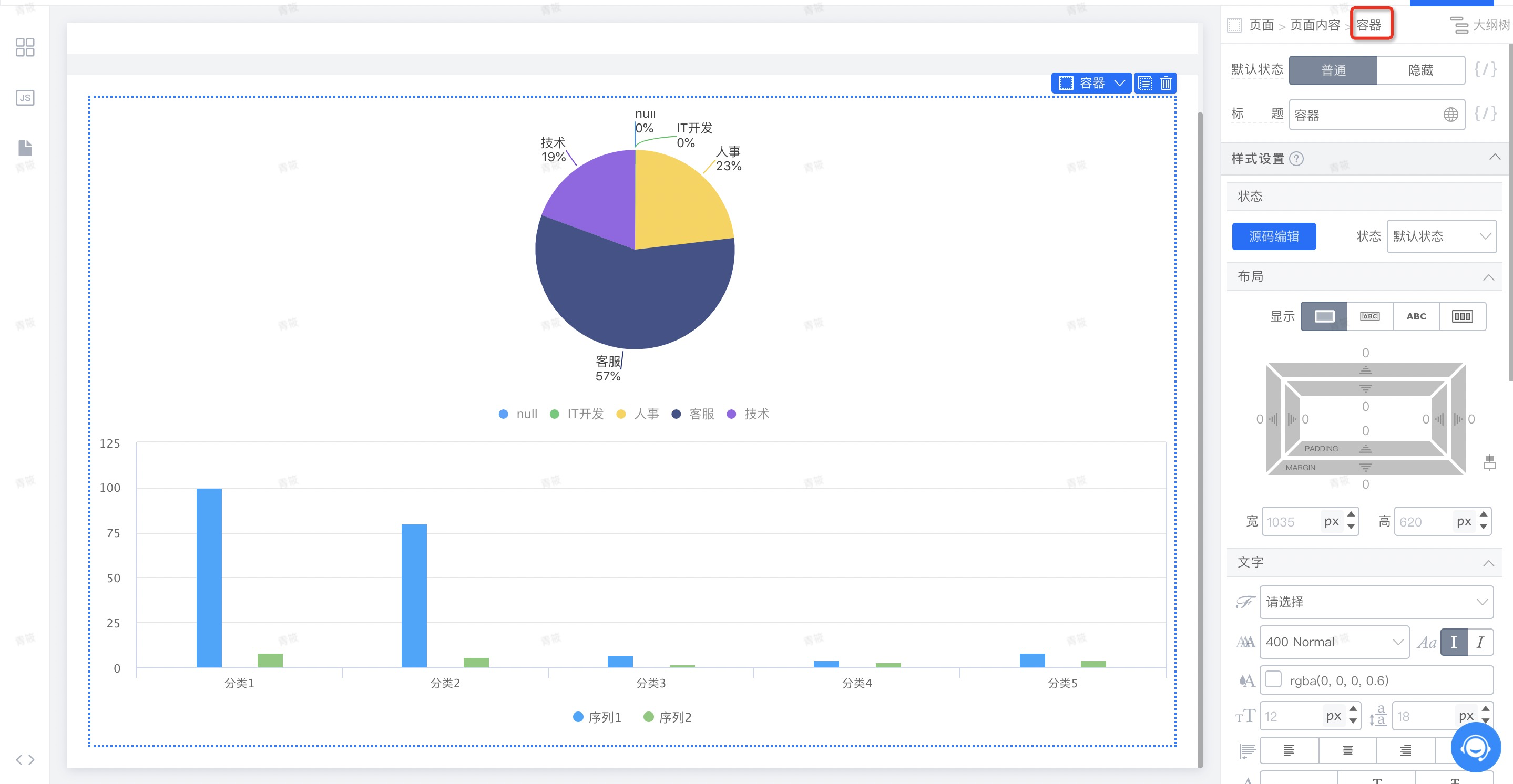Image resolution: width=1513 pixels, height=784 pixels.
Task: Delete the container using trash icon
Action: pos(1166,84)
